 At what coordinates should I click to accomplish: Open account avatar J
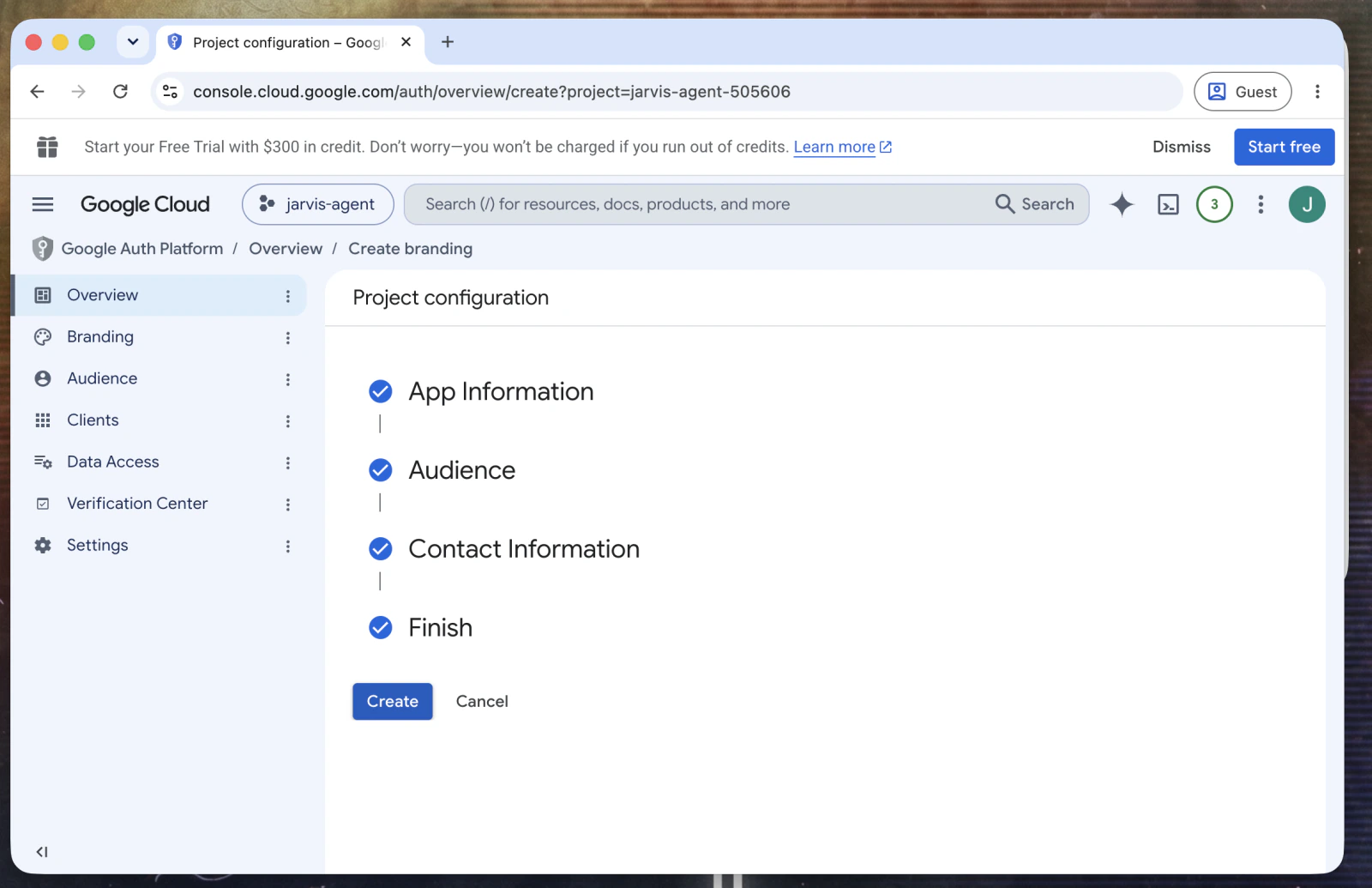click(x=1307, y=204)
